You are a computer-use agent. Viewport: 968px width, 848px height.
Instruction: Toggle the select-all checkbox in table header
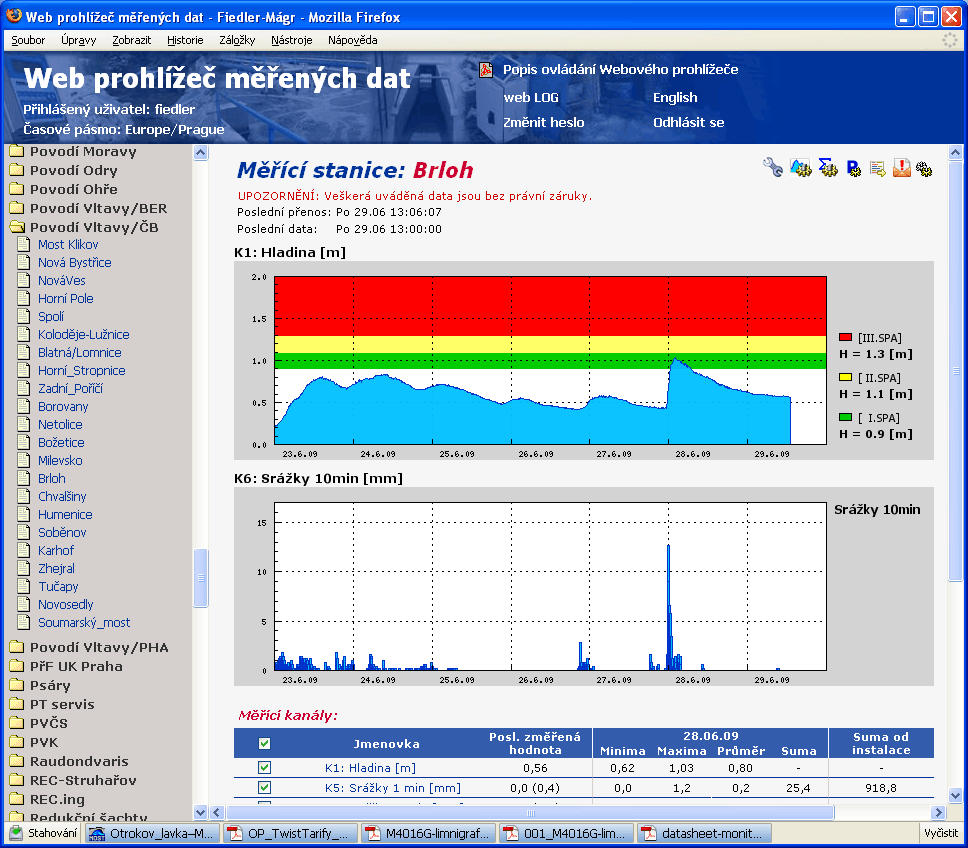click(x=264, y=744)
